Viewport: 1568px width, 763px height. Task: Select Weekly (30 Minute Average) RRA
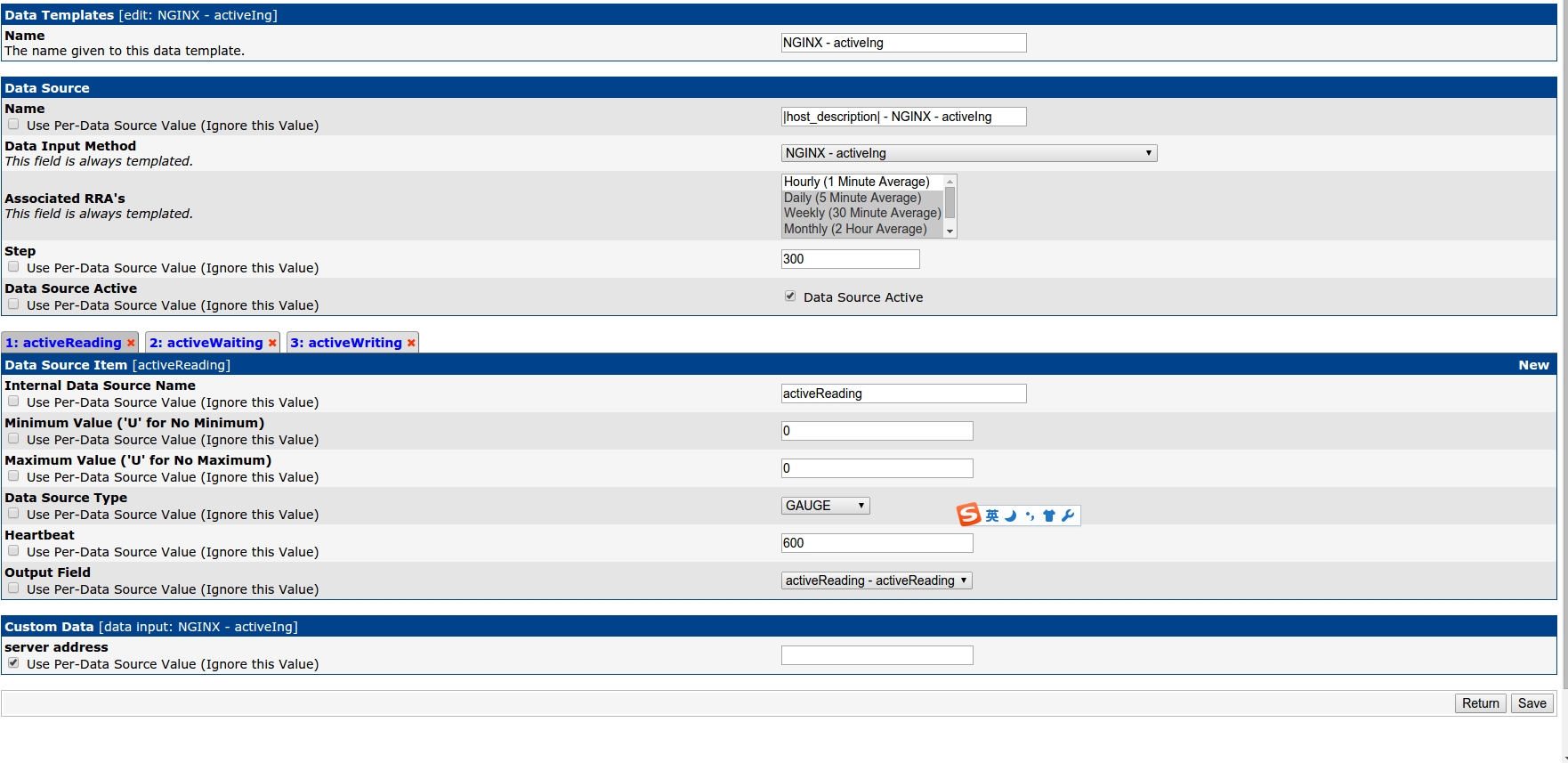coord(862,213)
